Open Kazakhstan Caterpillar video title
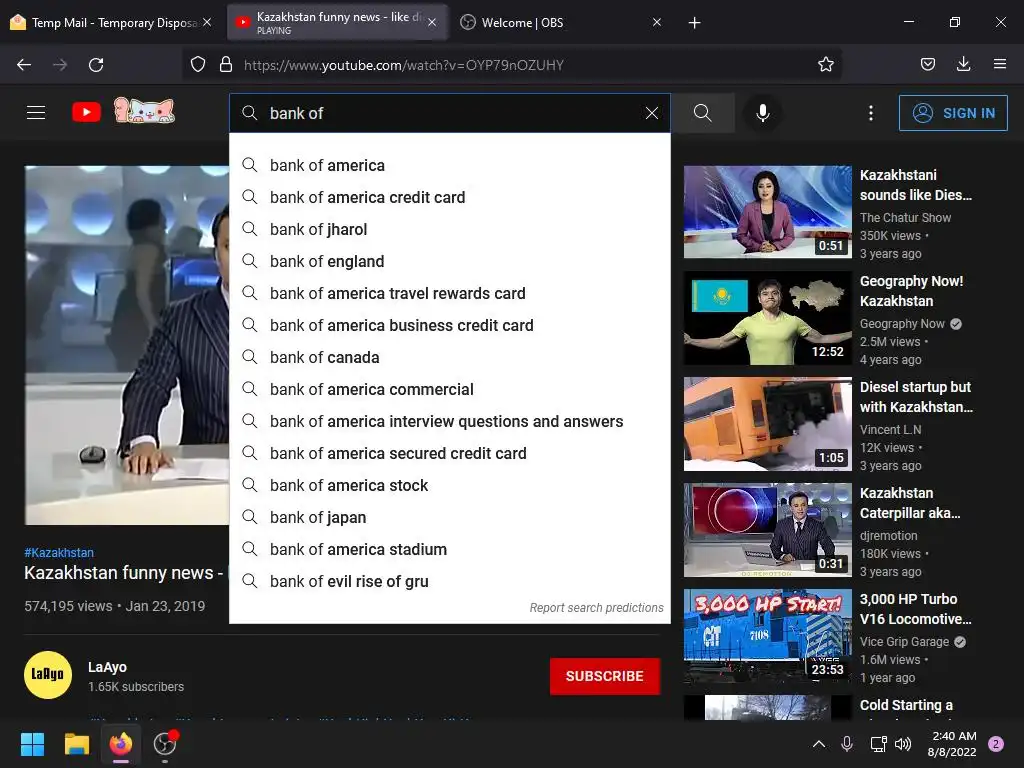The image size is (1024, 768). [910, 503]
